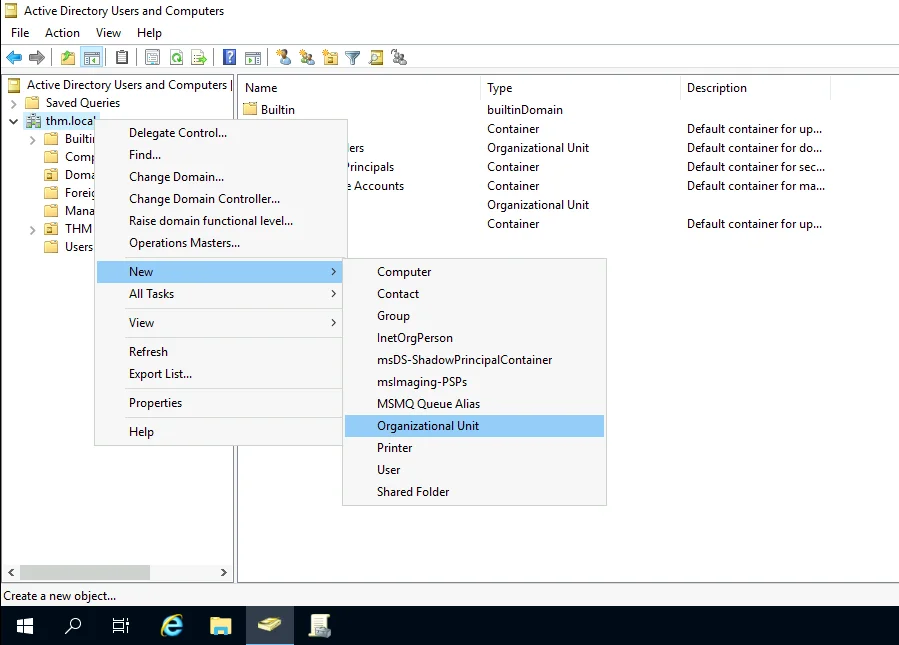Click the Find objects magnifier icon
The height and width of the screenshot is (645, 899).
click(376, 57)
